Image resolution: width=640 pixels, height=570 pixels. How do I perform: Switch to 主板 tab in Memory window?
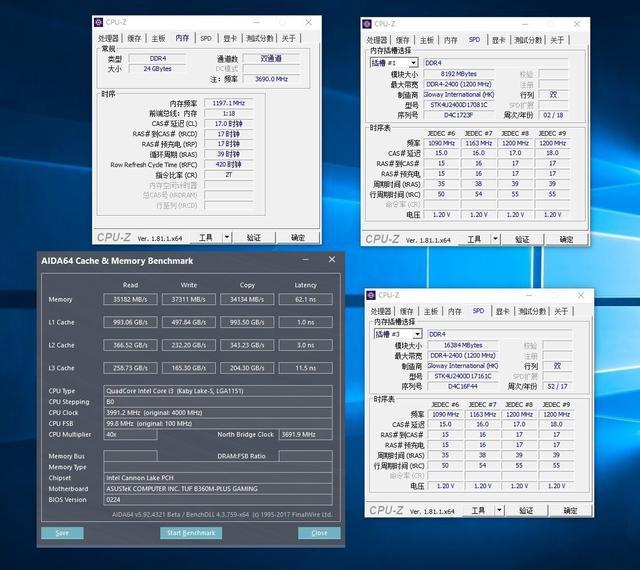(158, 38)
